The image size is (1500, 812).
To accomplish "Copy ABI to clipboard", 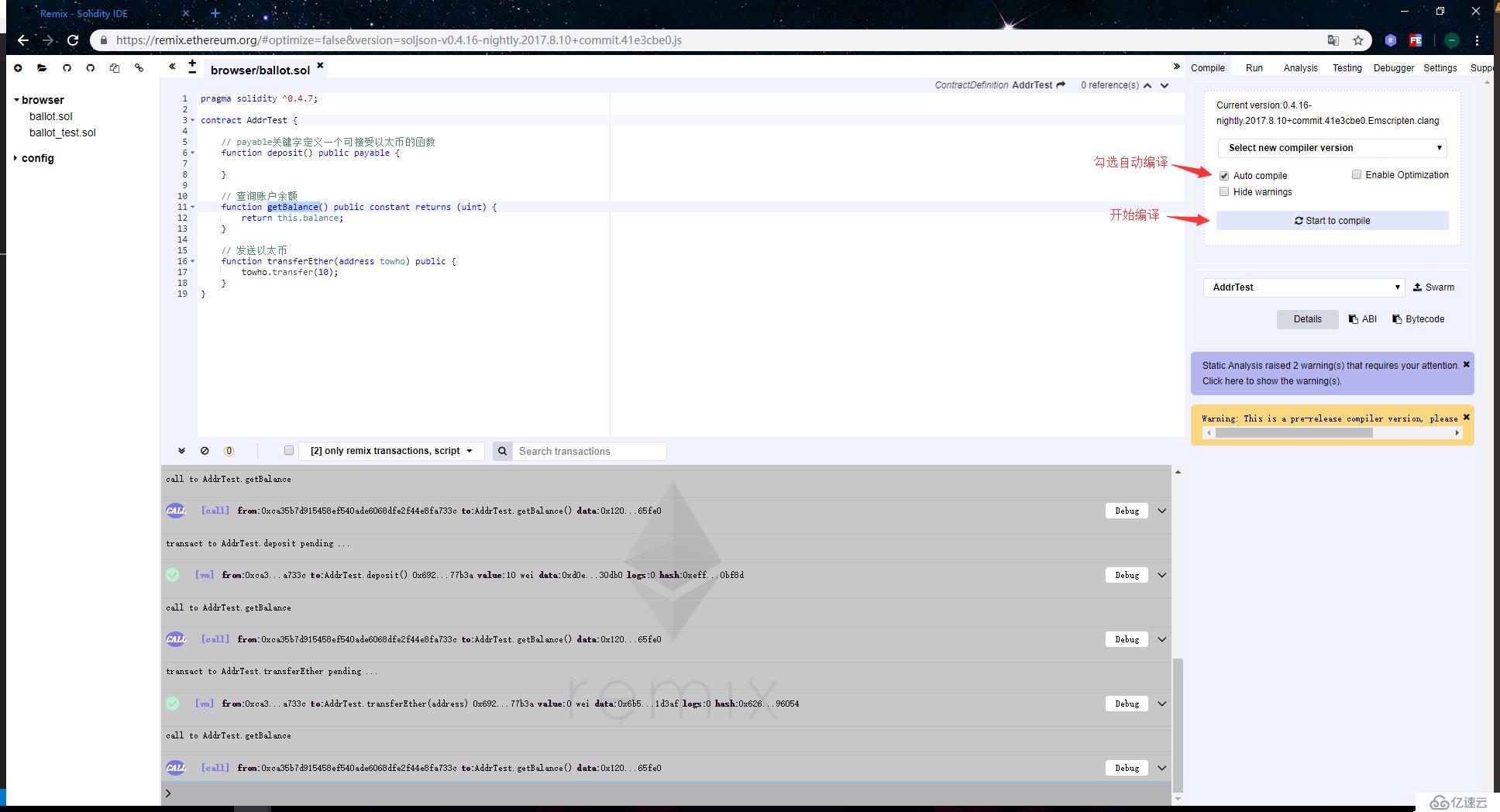I will coord(1363,319).
